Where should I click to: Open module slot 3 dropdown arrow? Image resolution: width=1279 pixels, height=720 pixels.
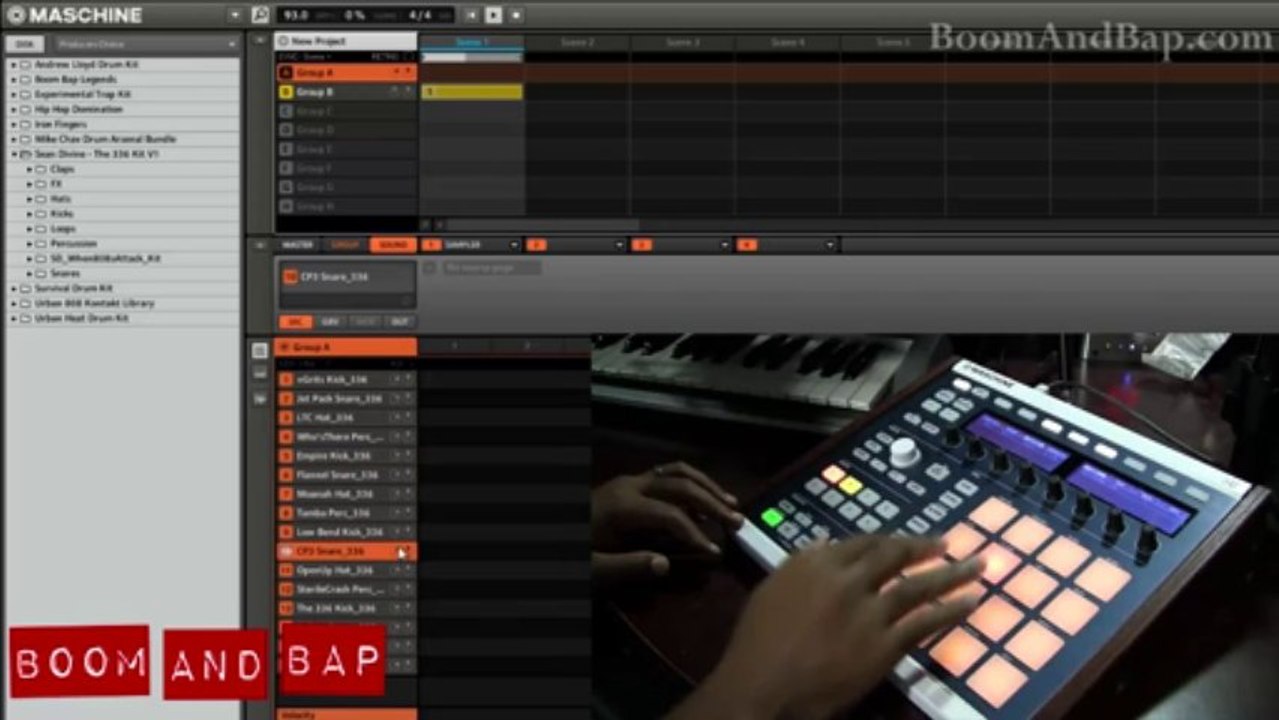click(725, 245)
